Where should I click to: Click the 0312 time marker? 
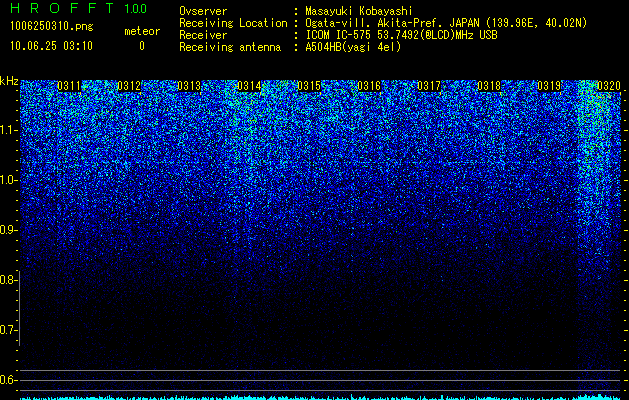coord(129,86)
